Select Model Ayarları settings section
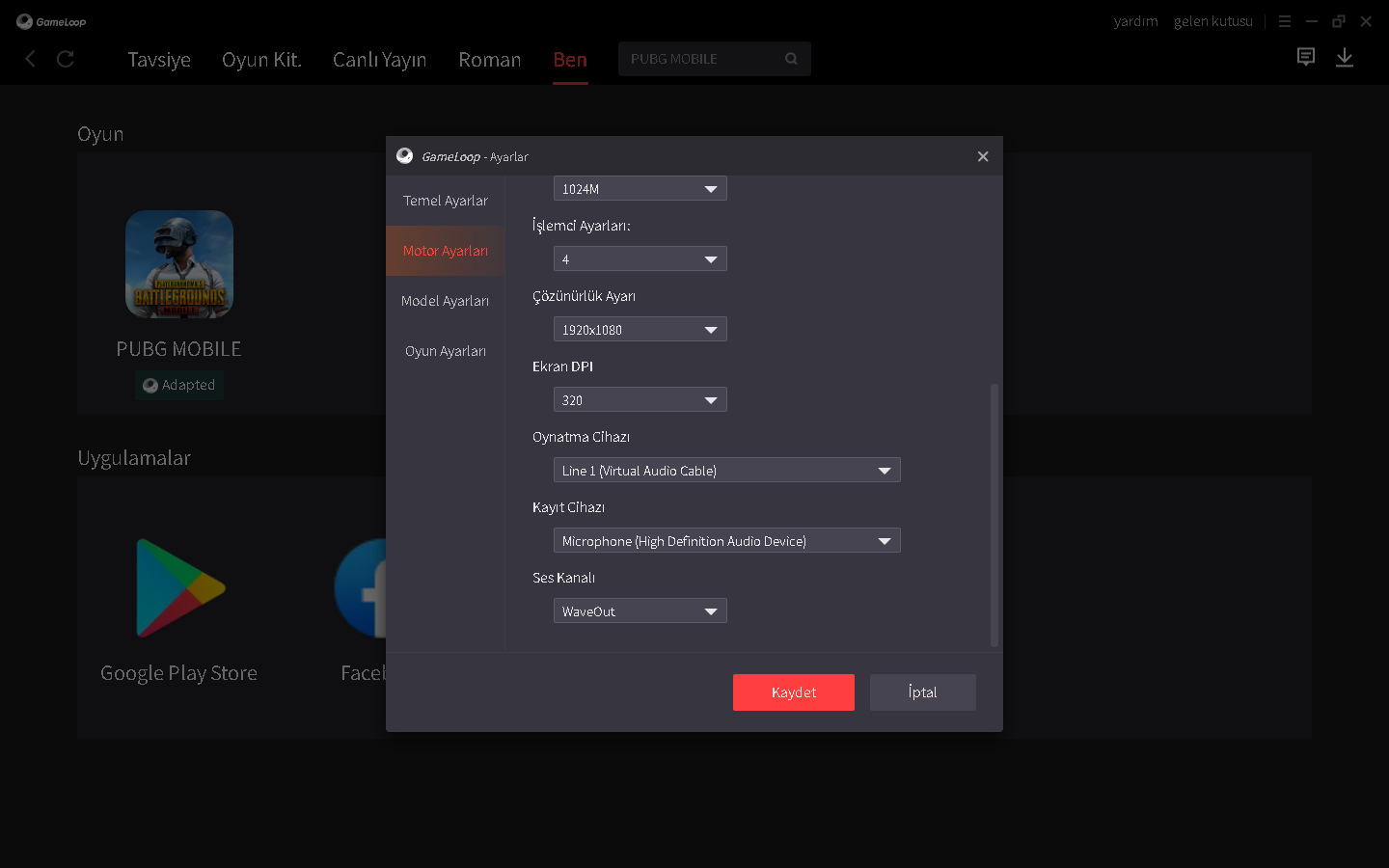 (x=446, y=301)
